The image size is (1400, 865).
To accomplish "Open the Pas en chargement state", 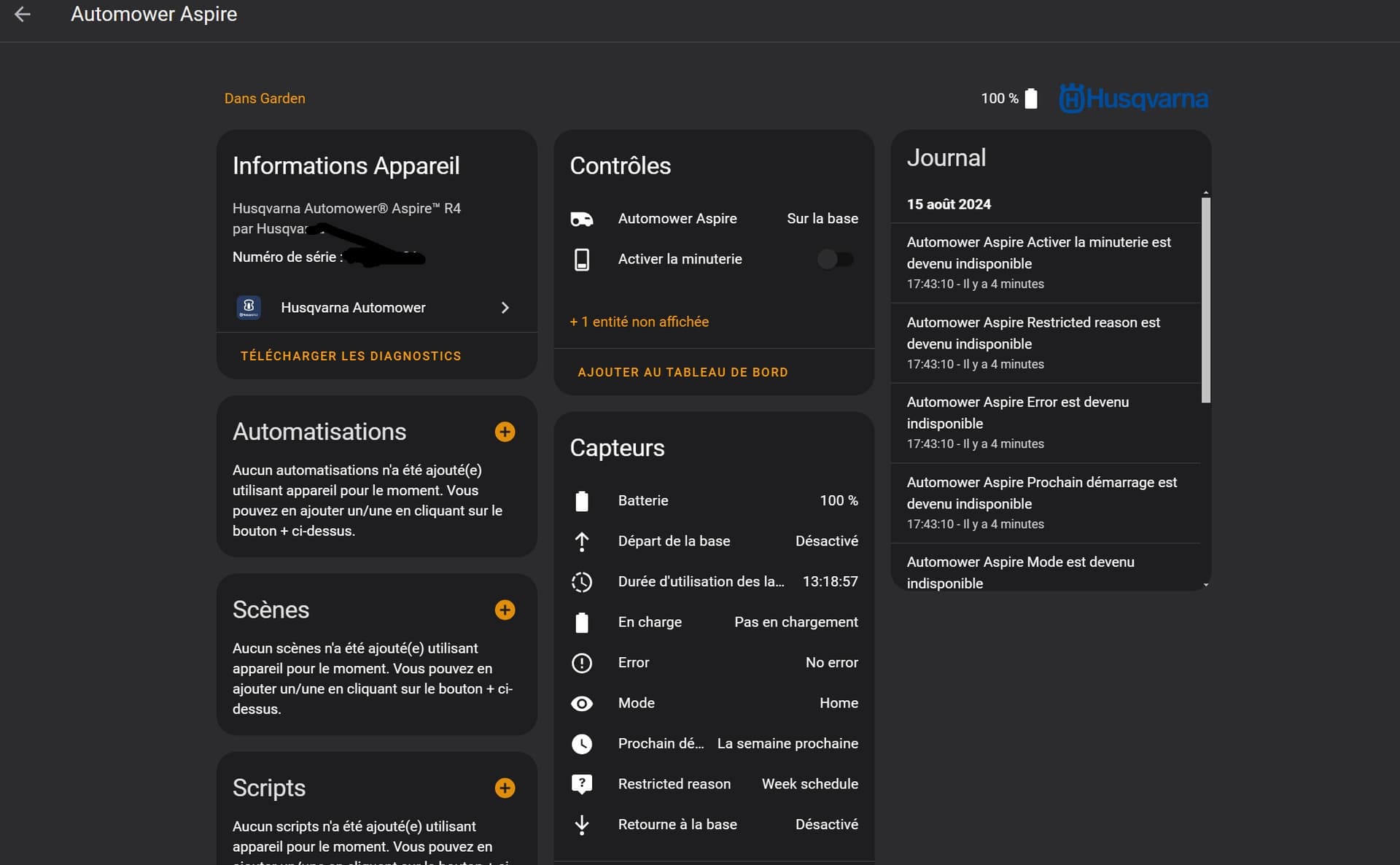I will [x=796, y=622].
